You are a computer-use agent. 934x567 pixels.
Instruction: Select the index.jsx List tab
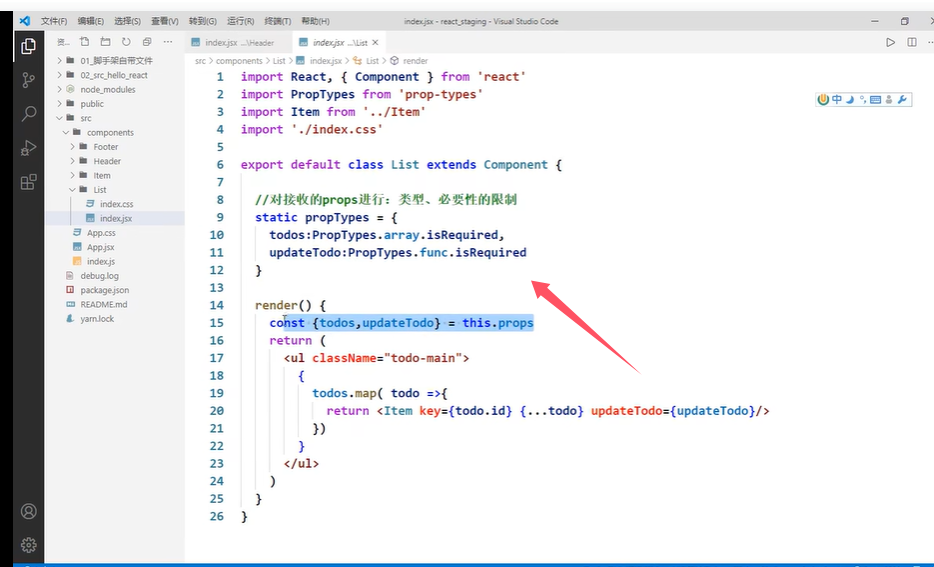coord(340,43)
